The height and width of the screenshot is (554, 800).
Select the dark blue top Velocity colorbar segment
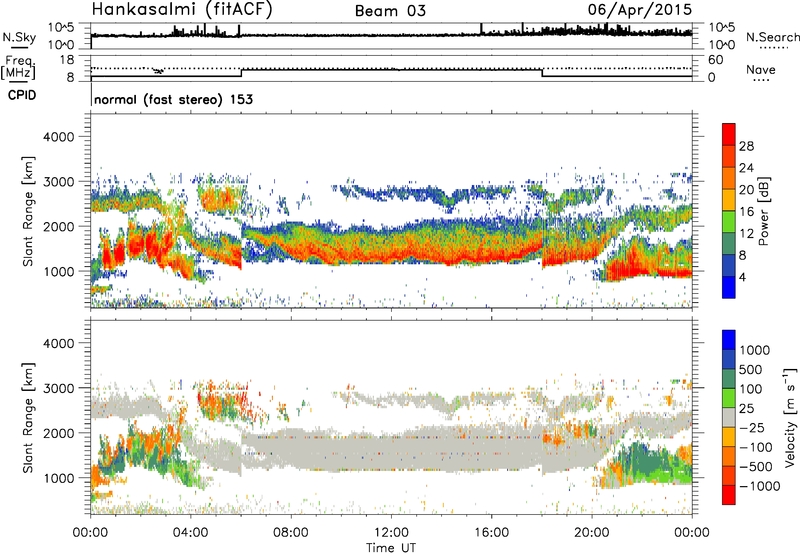731,341
